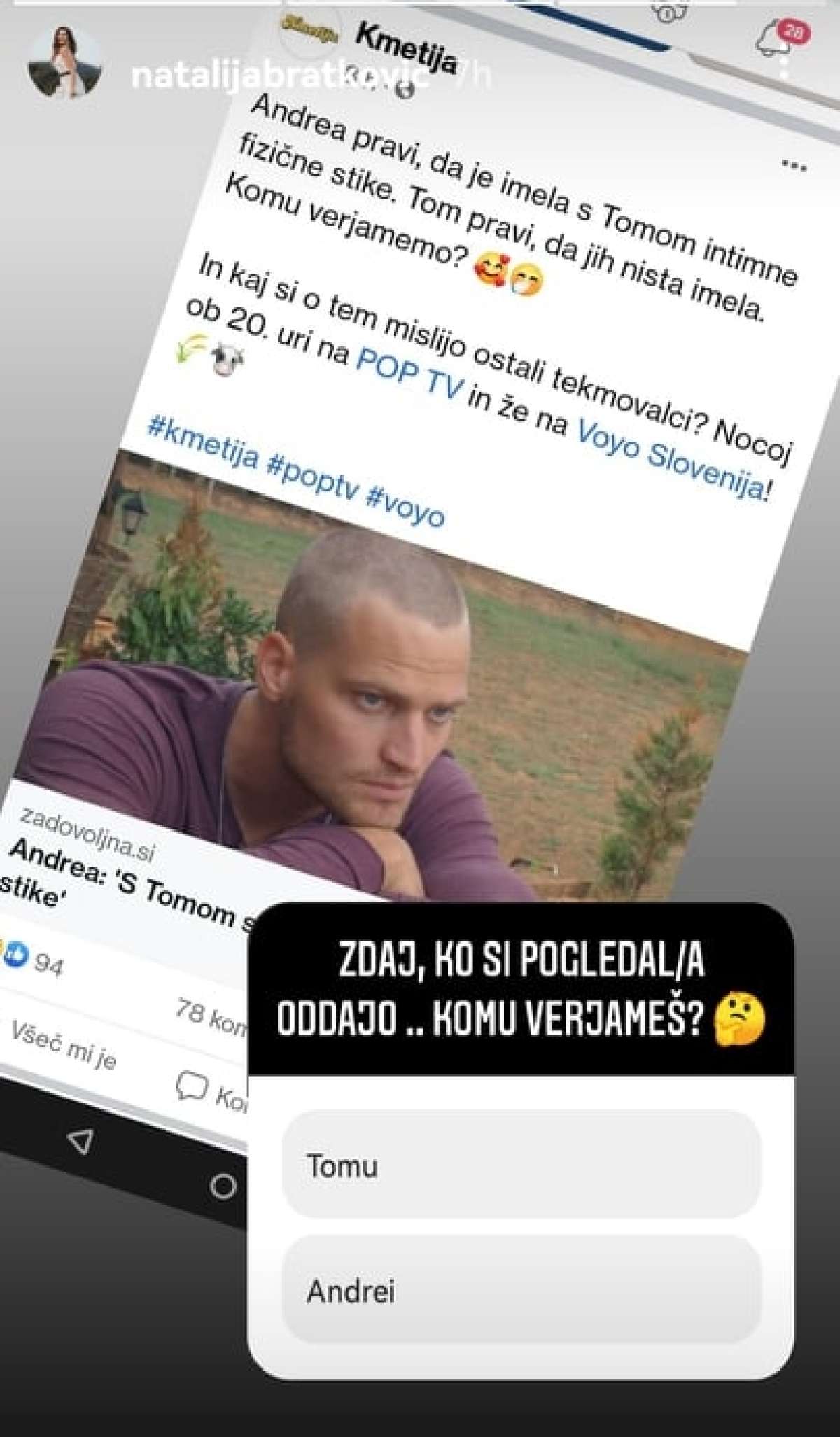Tap the #kmetija hashtag
Image resolution: width=840 pixels, height=1437 pixels.
click(x=204, y=441)
